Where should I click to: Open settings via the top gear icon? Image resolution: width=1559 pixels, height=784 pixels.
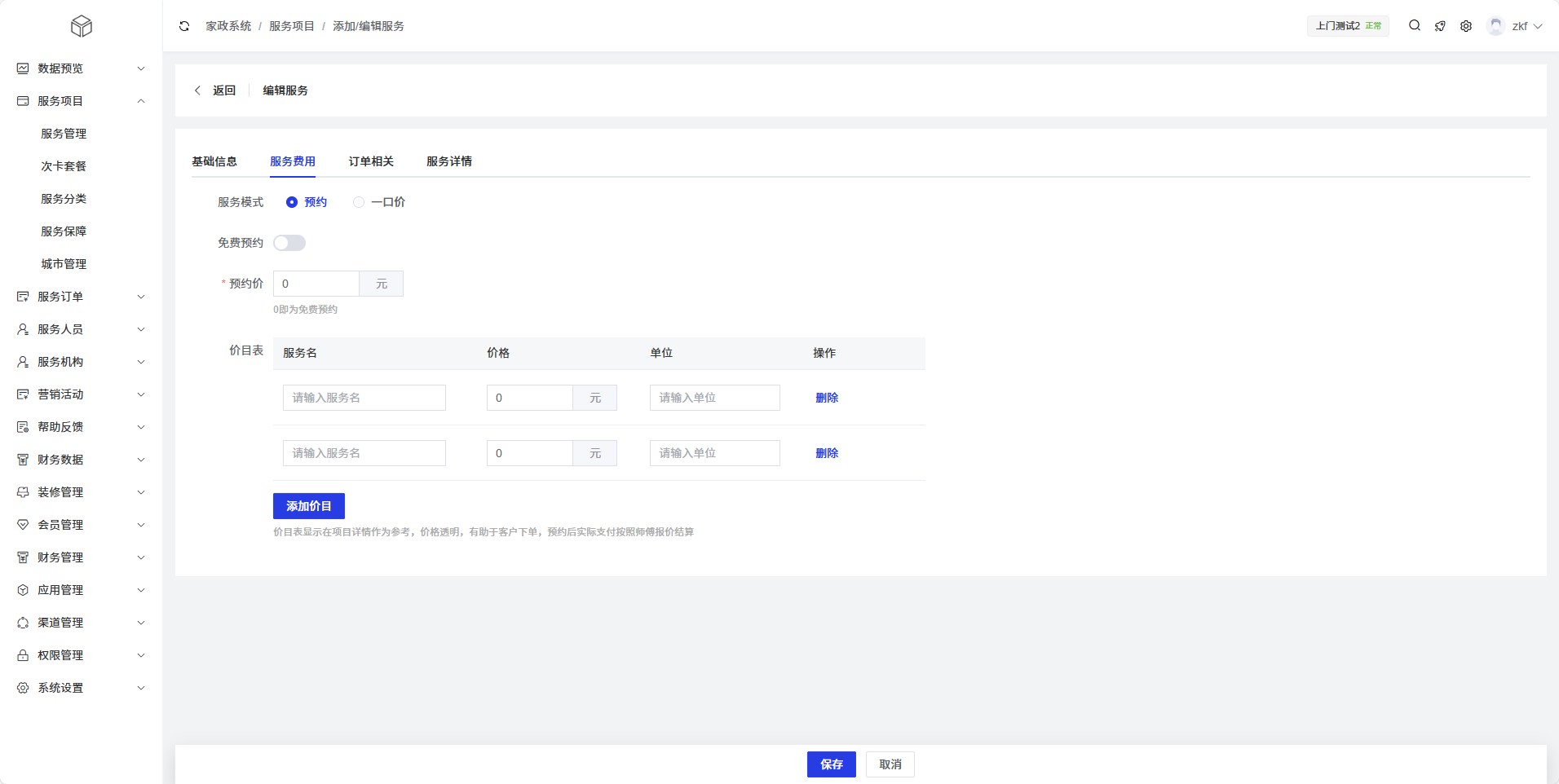pos(1466,26)
